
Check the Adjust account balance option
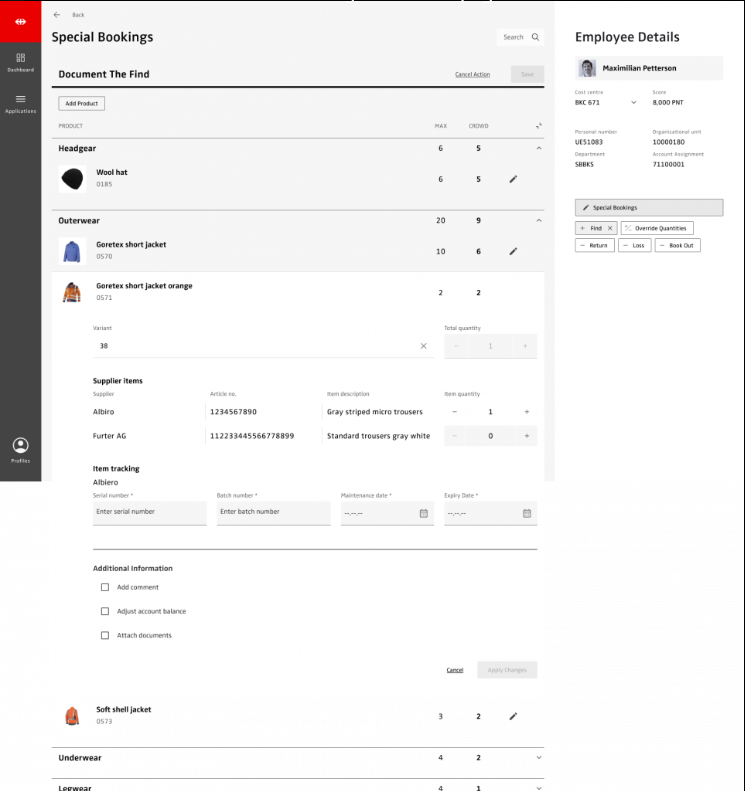pyautogui.click(x=105, y=611)
